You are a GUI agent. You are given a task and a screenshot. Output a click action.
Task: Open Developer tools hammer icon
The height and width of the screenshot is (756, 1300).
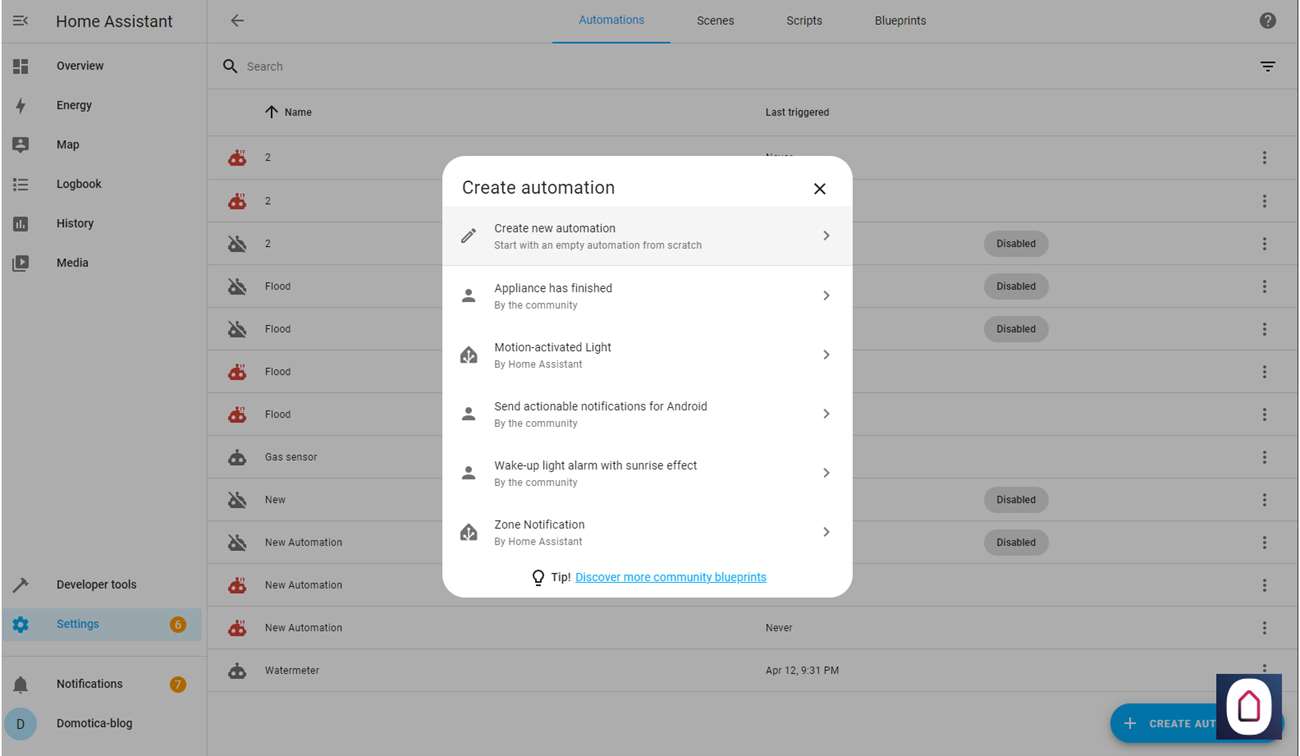[x=20, y=585]
